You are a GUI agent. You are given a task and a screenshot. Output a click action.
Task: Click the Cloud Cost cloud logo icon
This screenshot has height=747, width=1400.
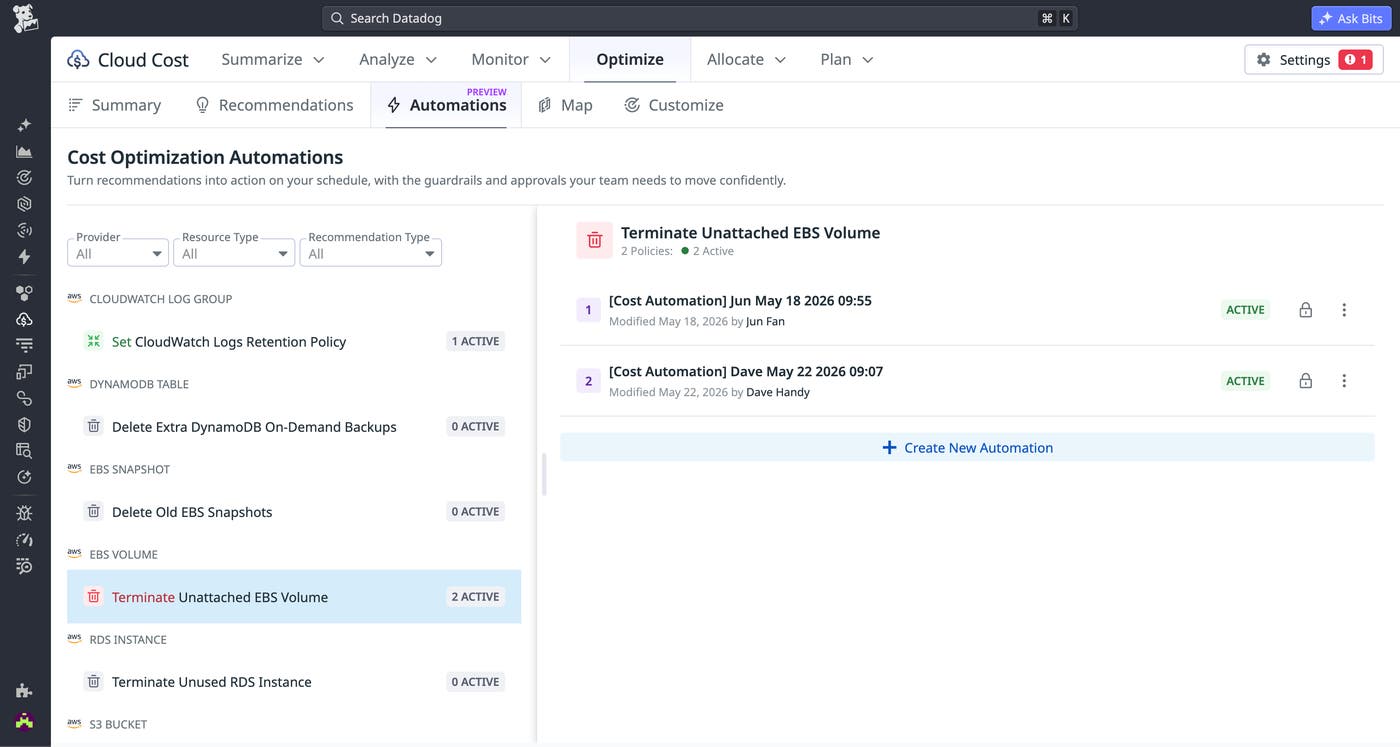click(x=78, y=60)
